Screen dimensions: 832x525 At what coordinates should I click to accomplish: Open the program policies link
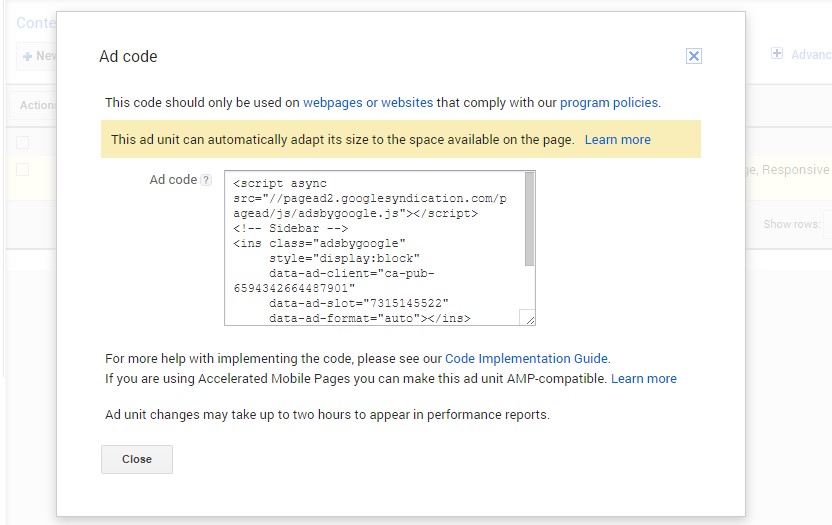[x=609, y=102]
